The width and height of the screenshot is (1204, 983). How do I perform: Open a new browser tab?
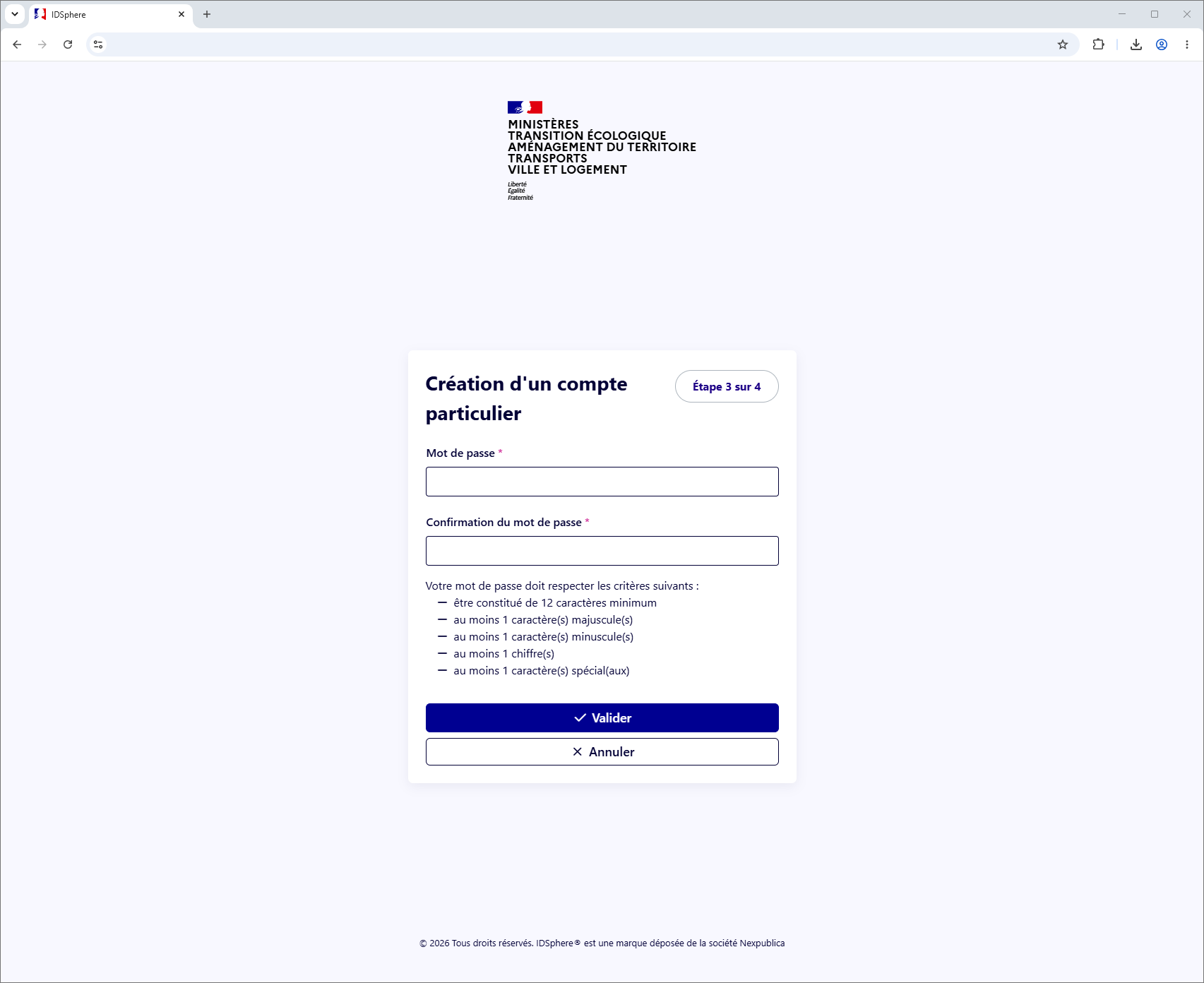tap(207, 14)
